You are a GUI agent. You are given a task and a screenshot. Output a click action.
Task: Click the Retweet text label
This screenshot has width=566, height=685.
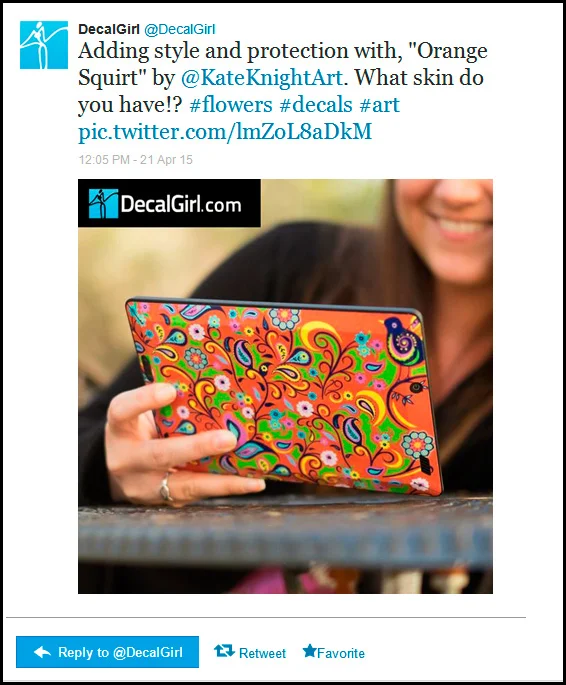(262, 653)
